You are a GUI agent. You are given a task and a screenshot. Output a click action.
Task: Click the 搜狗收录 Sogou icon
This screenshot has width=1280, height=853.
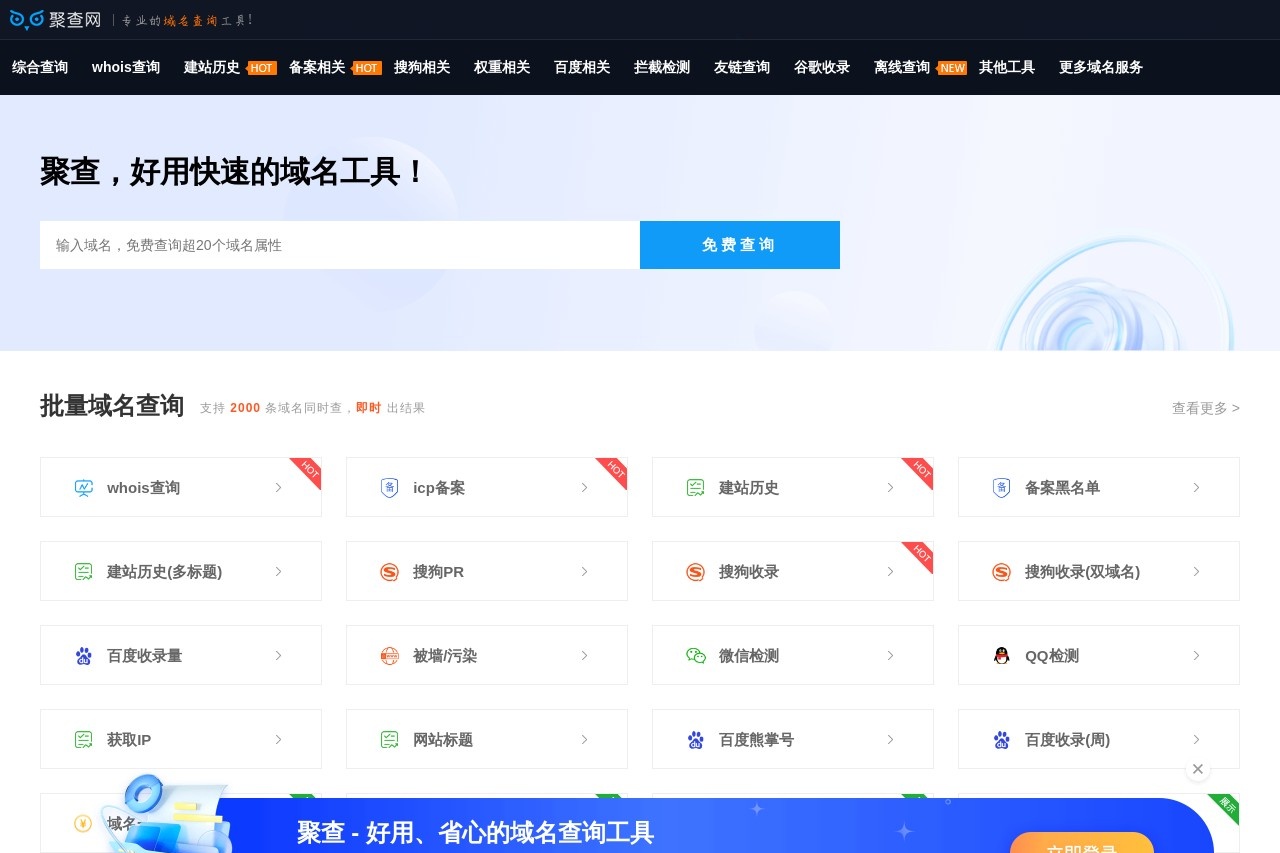(x=696, y=572)
